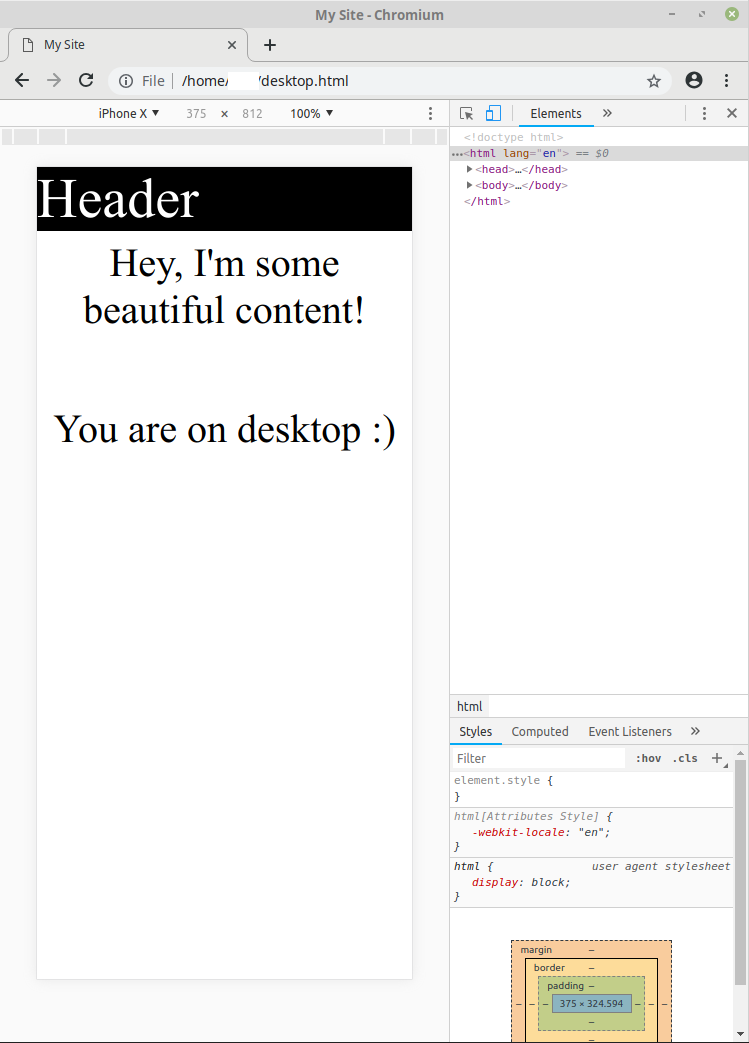Open the Chromium profile avatar menu
Image resolution: width=749 pixels, height=1043 pixels.
pos(694,80)
